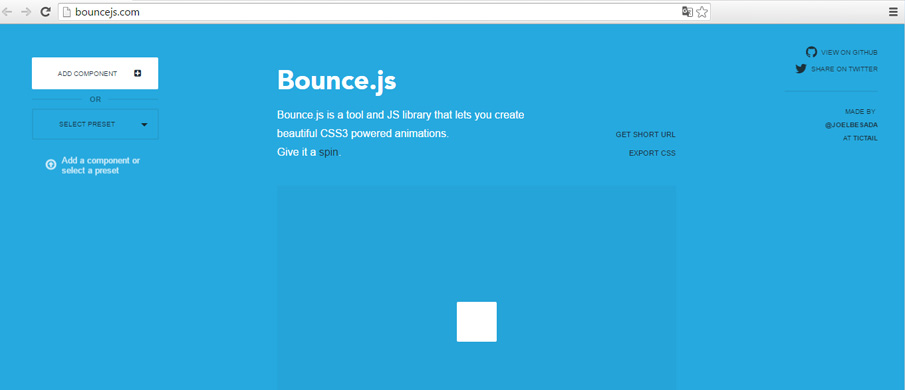Image resolution: width=905 pixels, height=390 pixels.
Task: Click the white animated square
Action: (477, 322)
